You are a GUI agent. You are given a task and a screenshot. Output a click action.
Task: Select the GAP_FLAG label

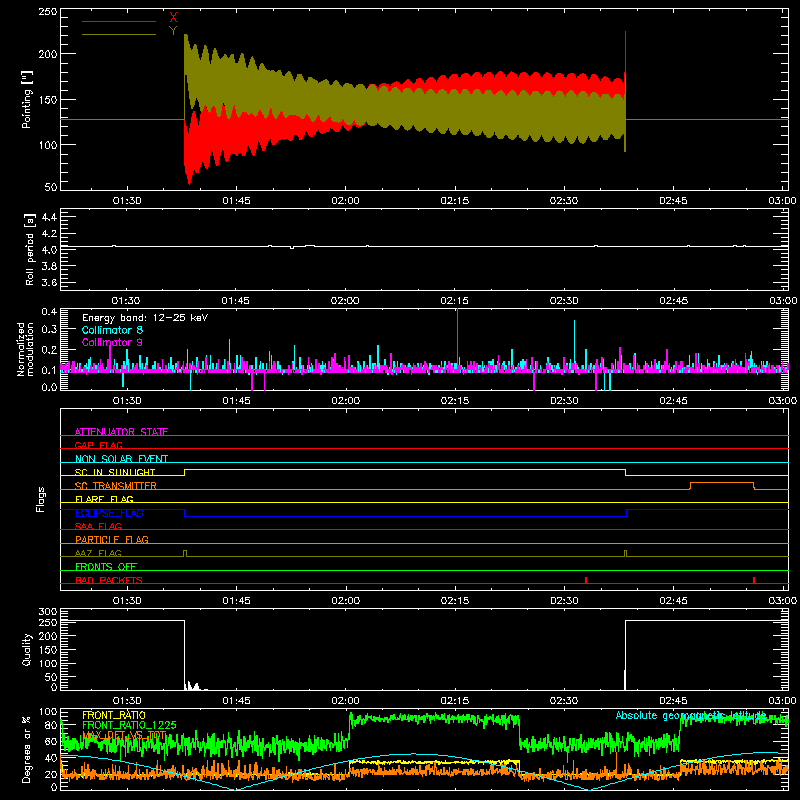98,445
